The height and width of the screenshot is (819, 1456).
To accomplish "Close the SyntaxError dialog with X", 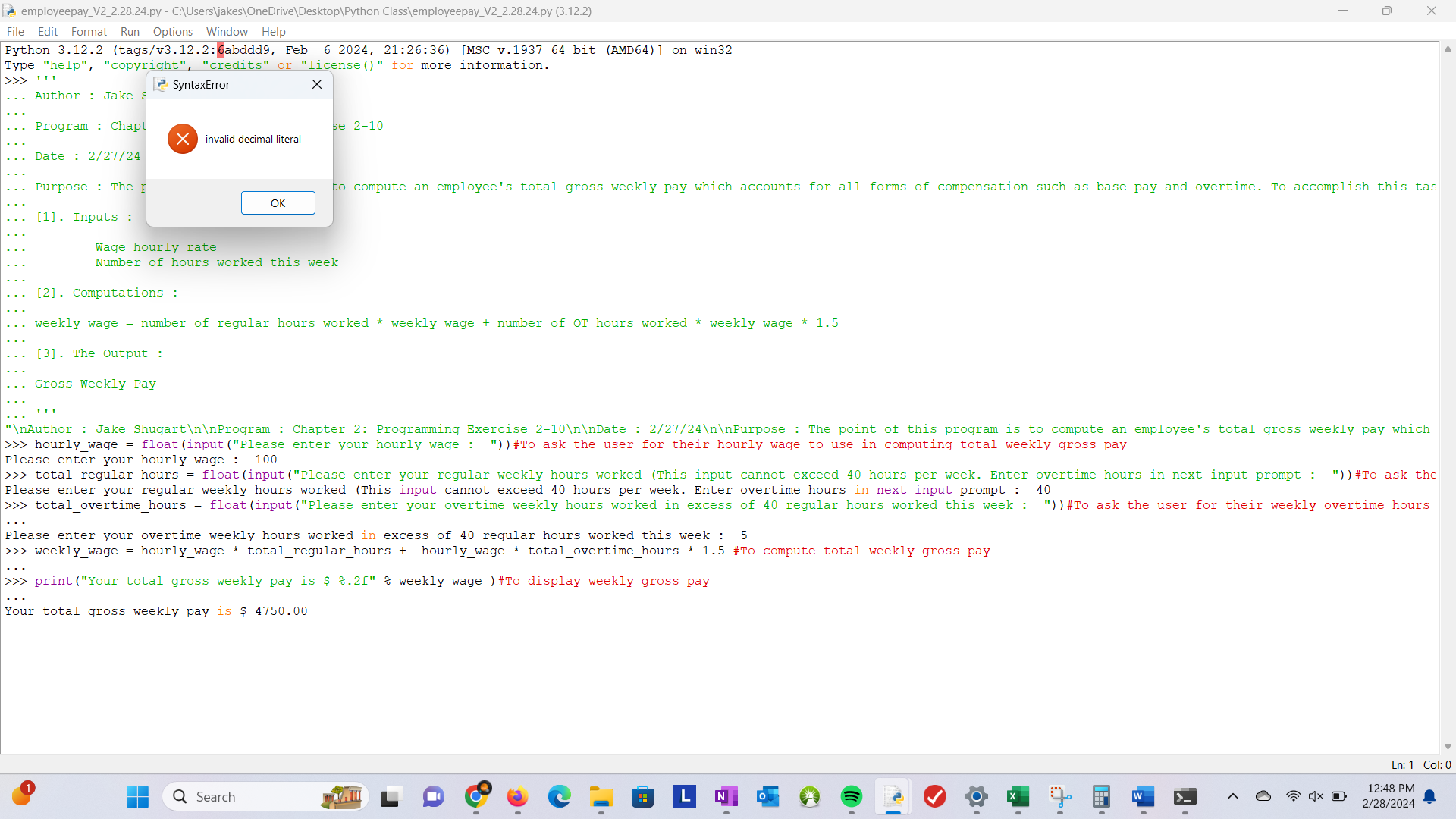I will pyautogui.click(x=317, y=85).
